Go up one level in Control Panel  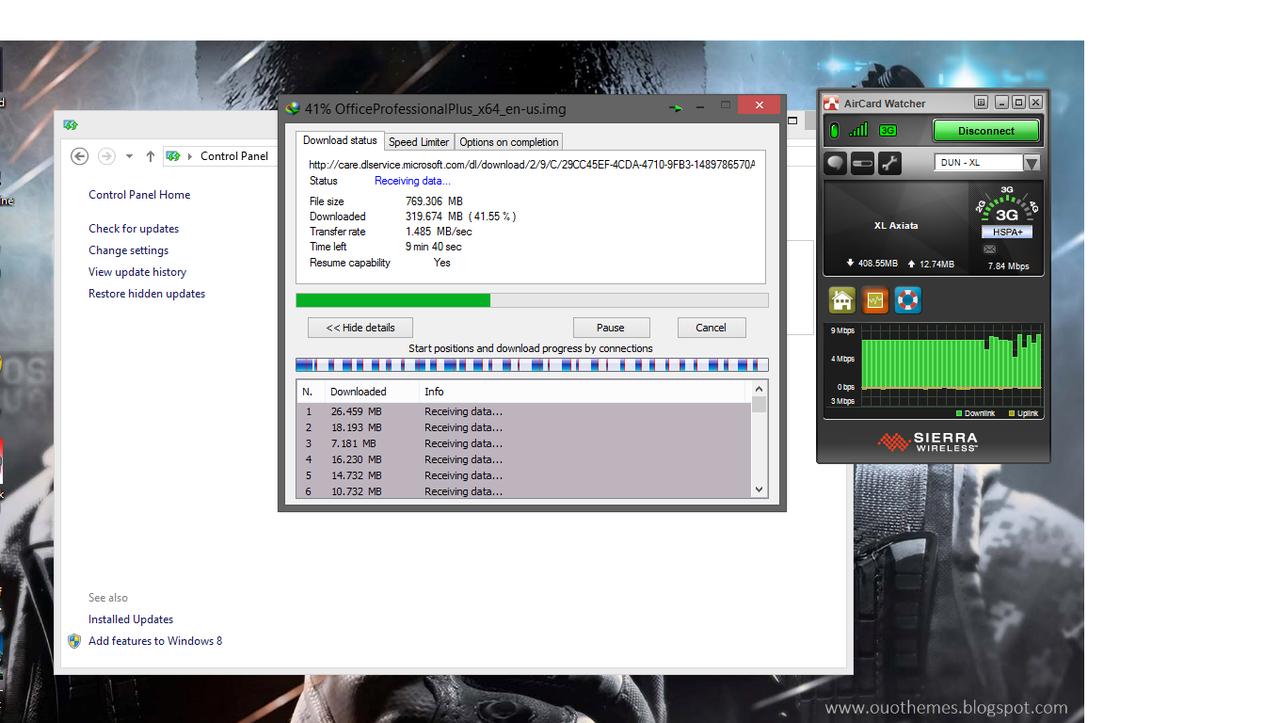click(x=150, y=156)
